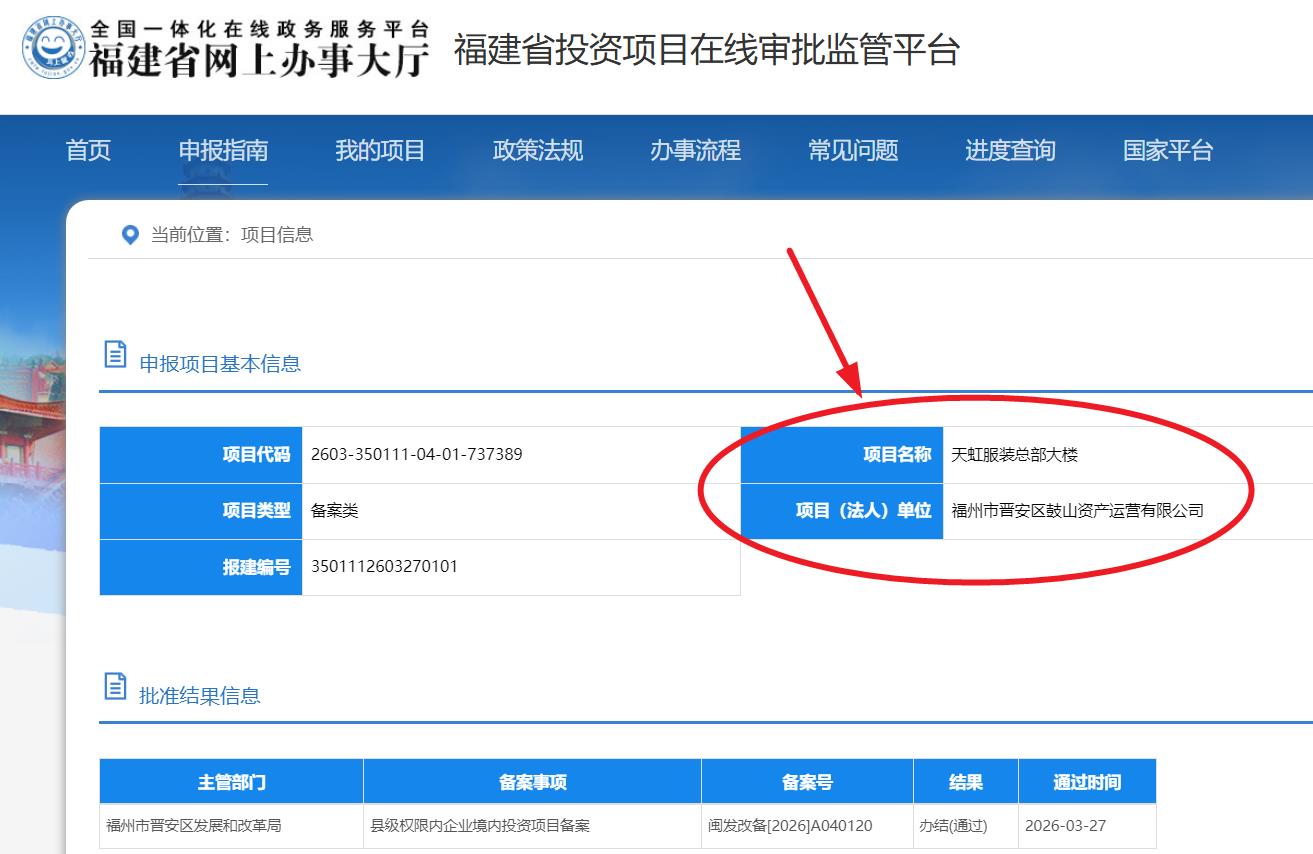Click the 福建省网上办事大厅 header title
Screen dimensions: 1313x854
point(259,60)
